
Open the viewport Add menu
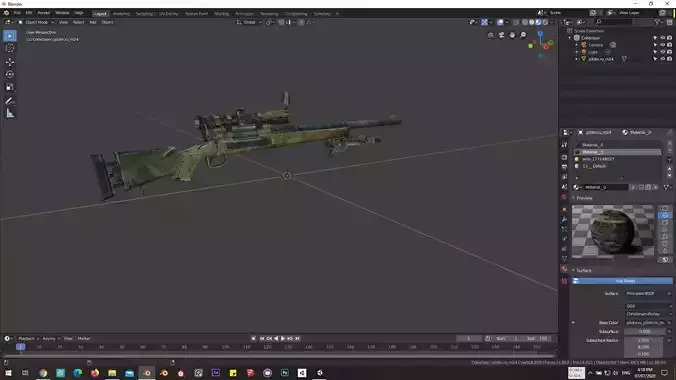(93, 22)
